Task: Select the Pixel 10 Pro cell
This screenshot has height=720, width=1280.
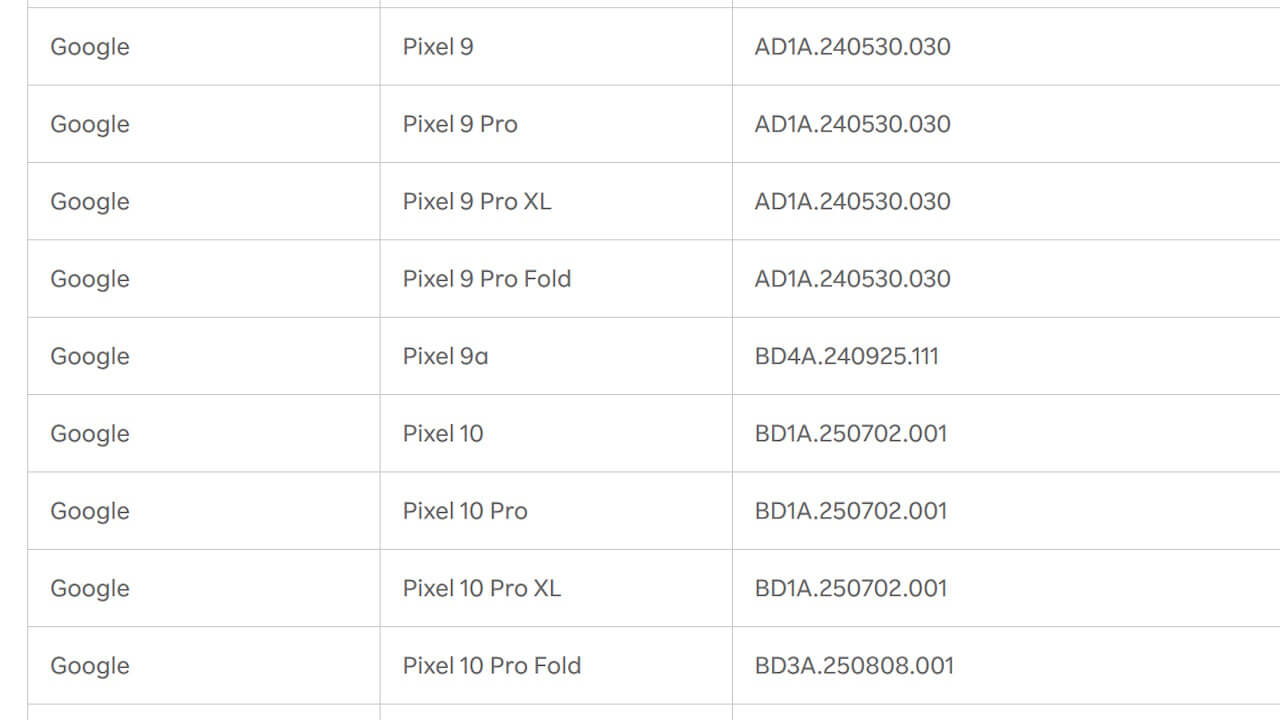Action: 465,510
